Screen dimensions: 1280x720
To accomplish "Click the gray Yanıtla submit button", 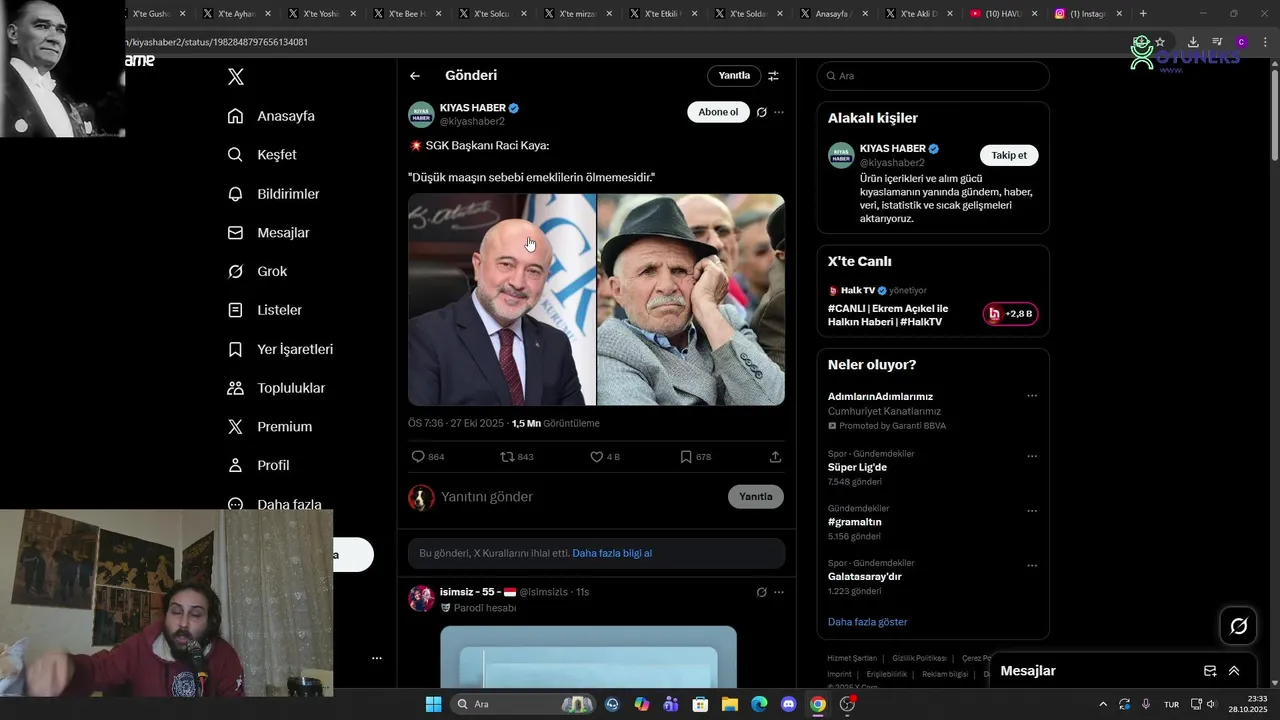I will pos(756,497).
